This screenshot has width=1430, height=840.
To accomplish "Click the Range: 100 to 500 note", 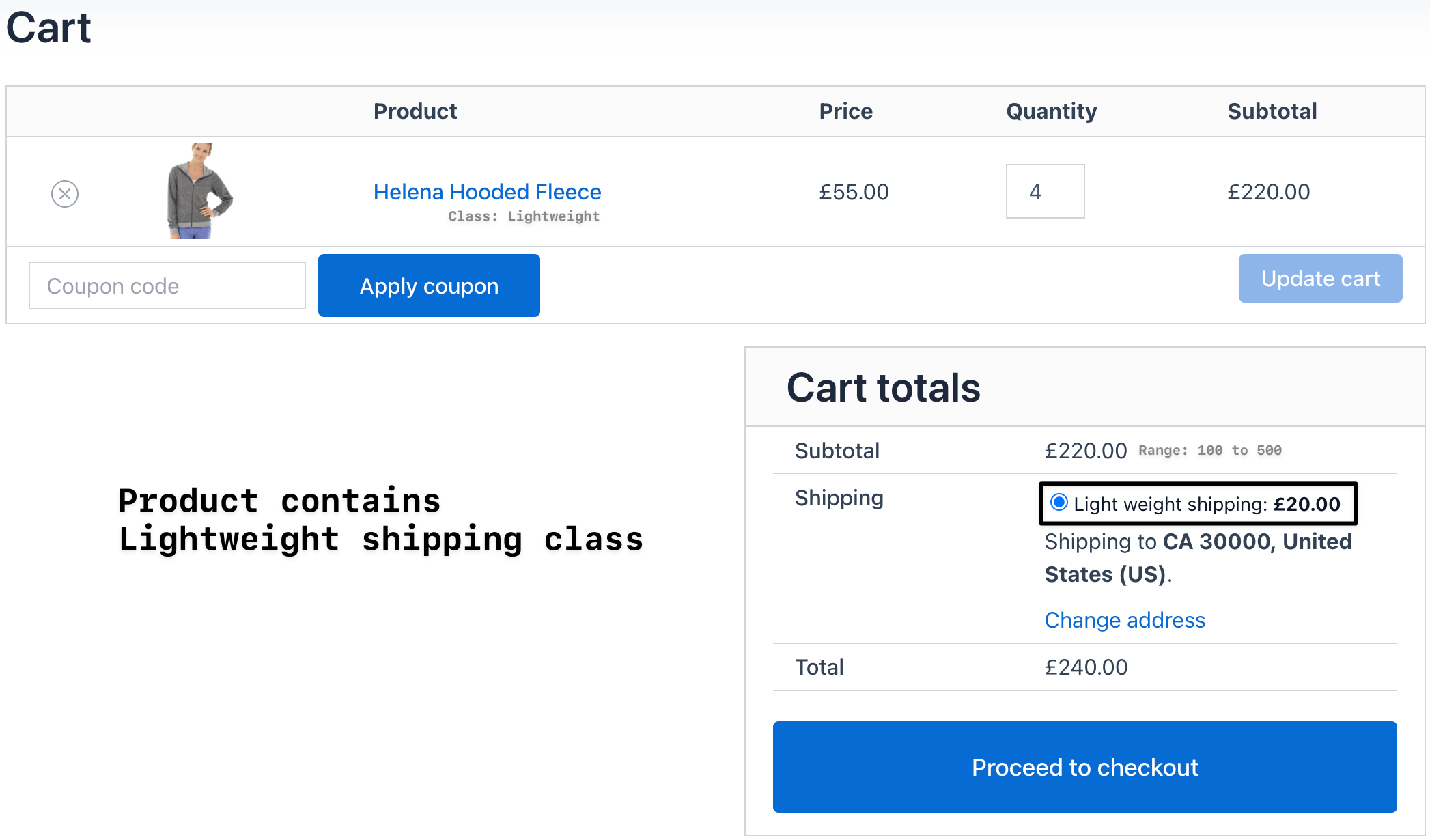I will click(x=1209, y=451).
